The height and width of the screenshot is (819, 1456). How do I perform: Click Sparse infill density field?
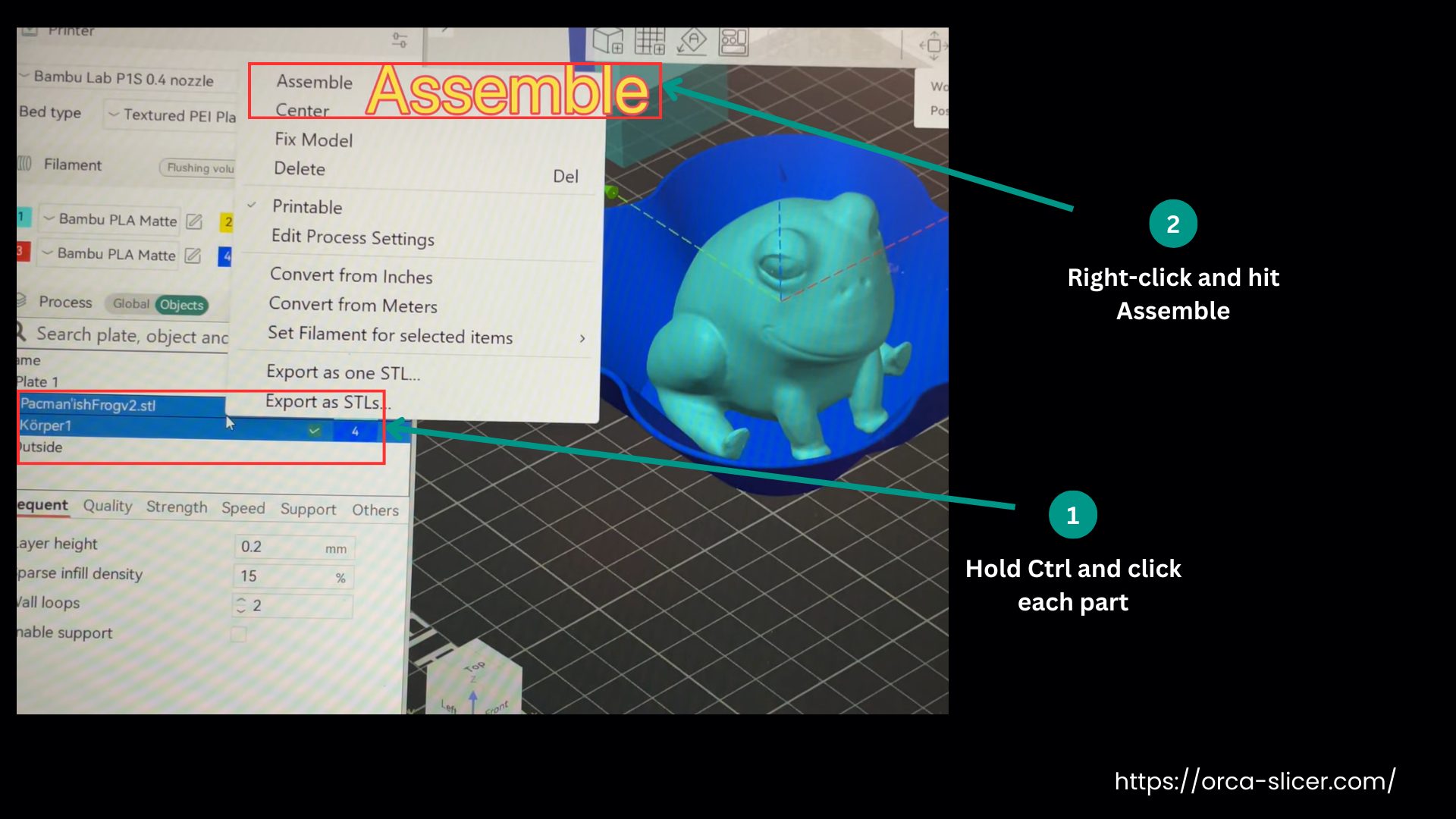coord(293,576)
